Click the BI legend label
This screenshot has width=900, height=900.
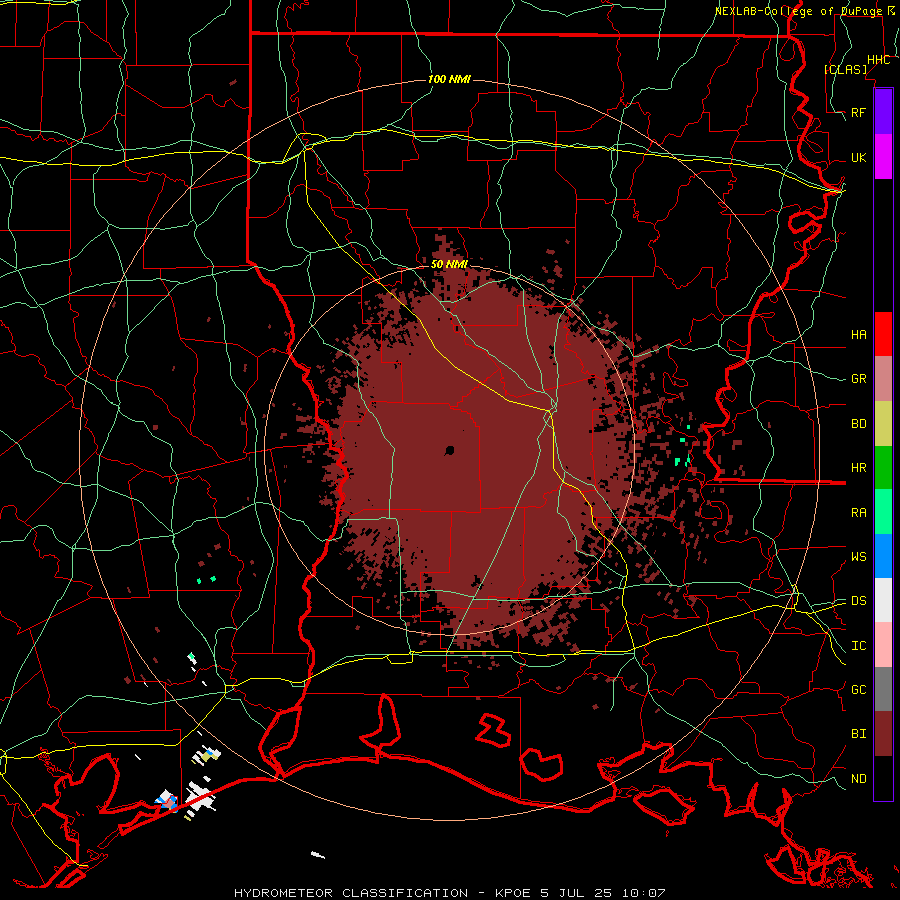(859, 734)
